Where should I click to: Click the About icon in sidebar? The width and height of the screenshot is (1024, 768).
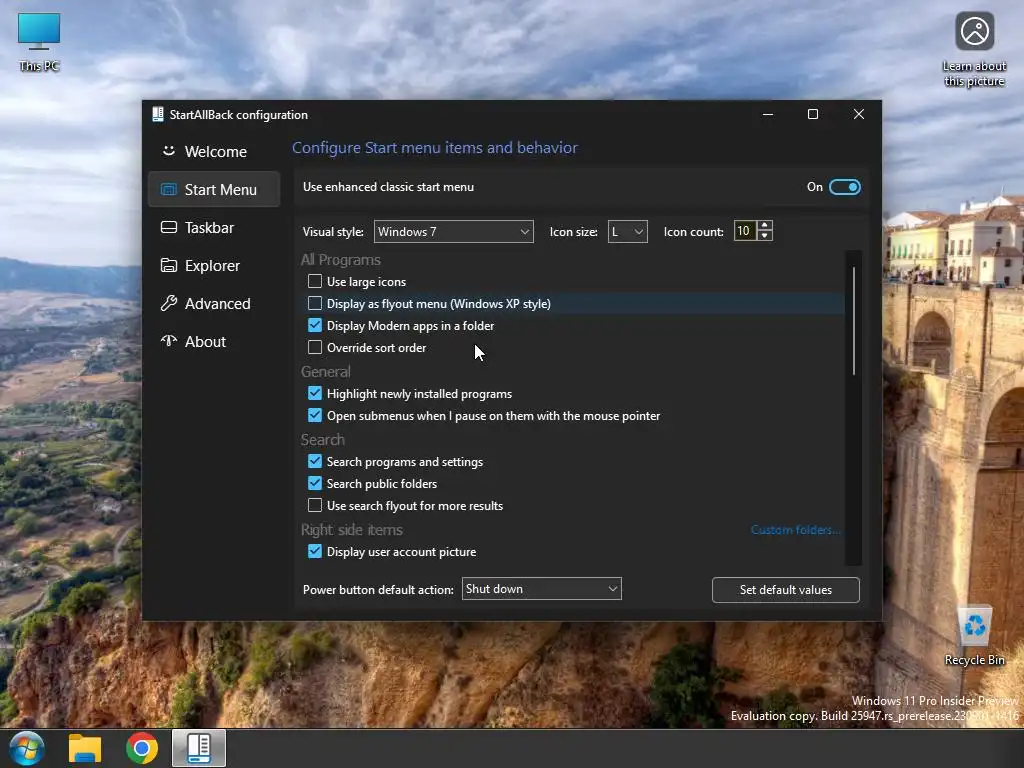168,341
